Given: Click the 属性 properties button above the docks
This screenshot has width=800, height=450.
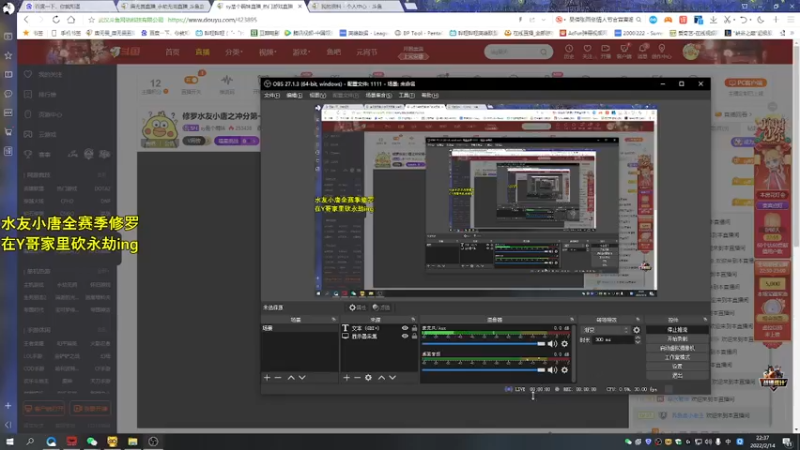Looking at the screenshot, I should [358, 308].
